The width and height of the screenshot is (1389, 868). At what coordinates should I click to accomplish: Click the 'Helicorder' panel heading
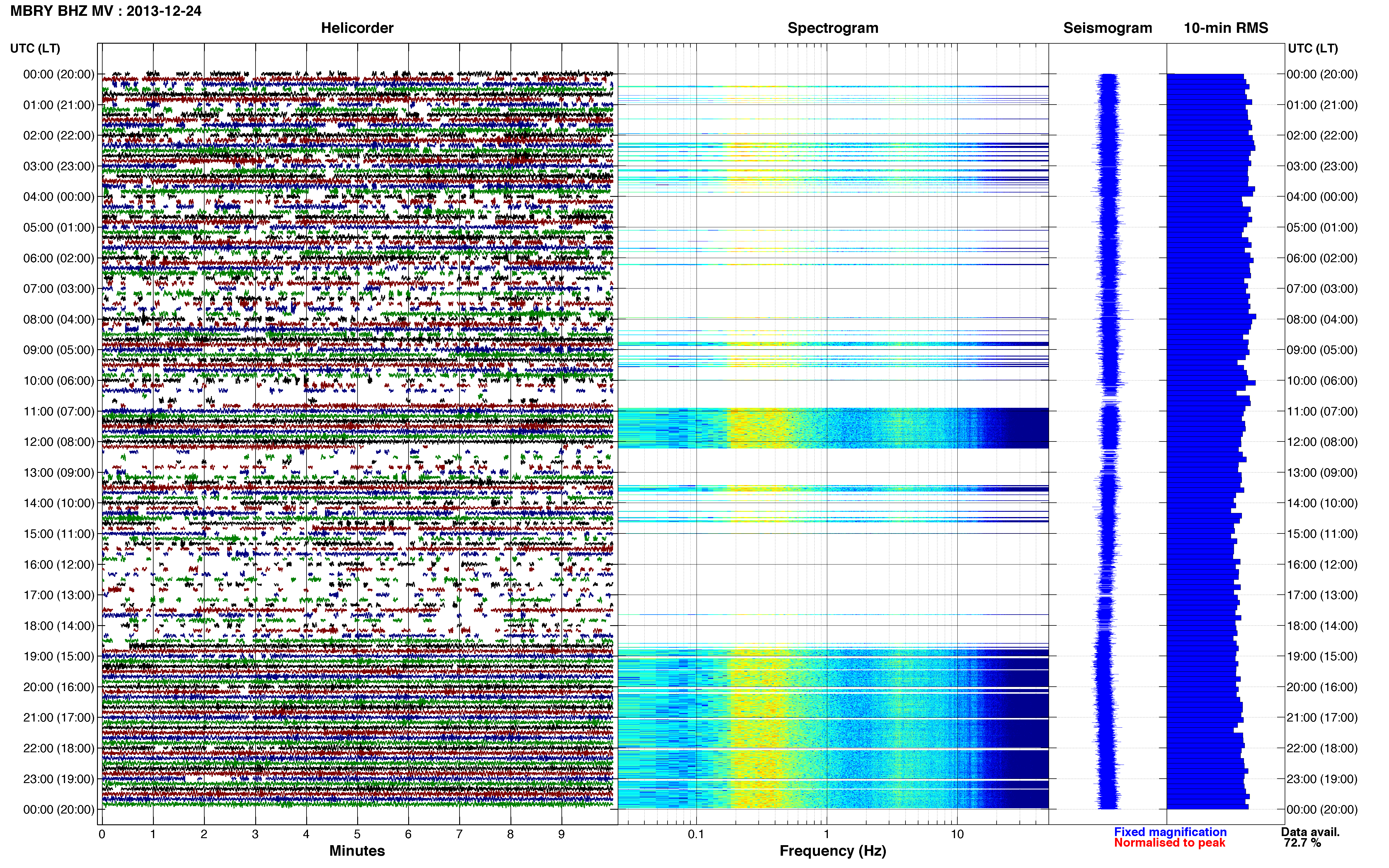[357, 28]
